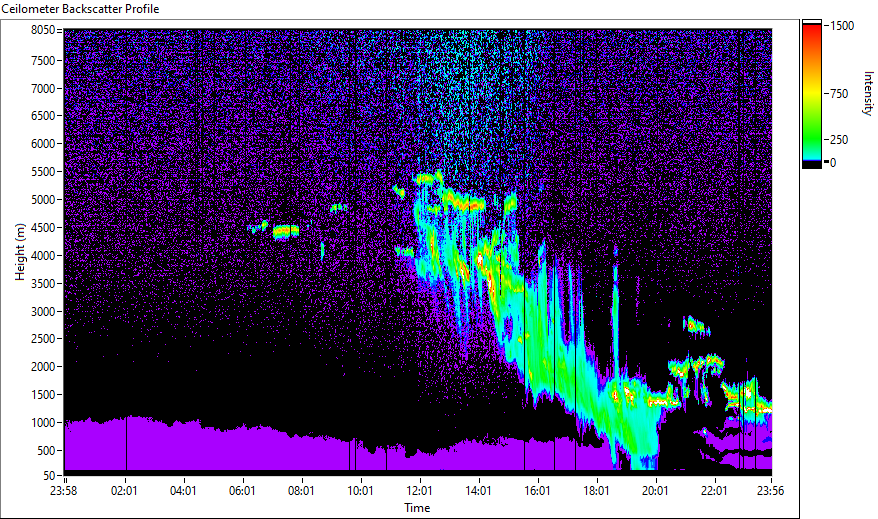The height and width of the screenshot is (519, 878).
Task: Click the 23:56 time axis label
Action: click(x=770, y=491)
